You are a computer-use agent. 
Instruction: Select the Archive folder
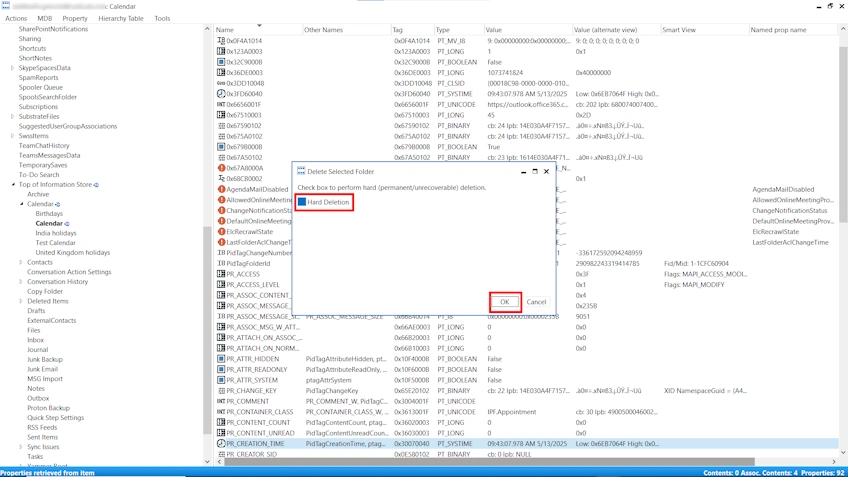[x=38, y=194]
